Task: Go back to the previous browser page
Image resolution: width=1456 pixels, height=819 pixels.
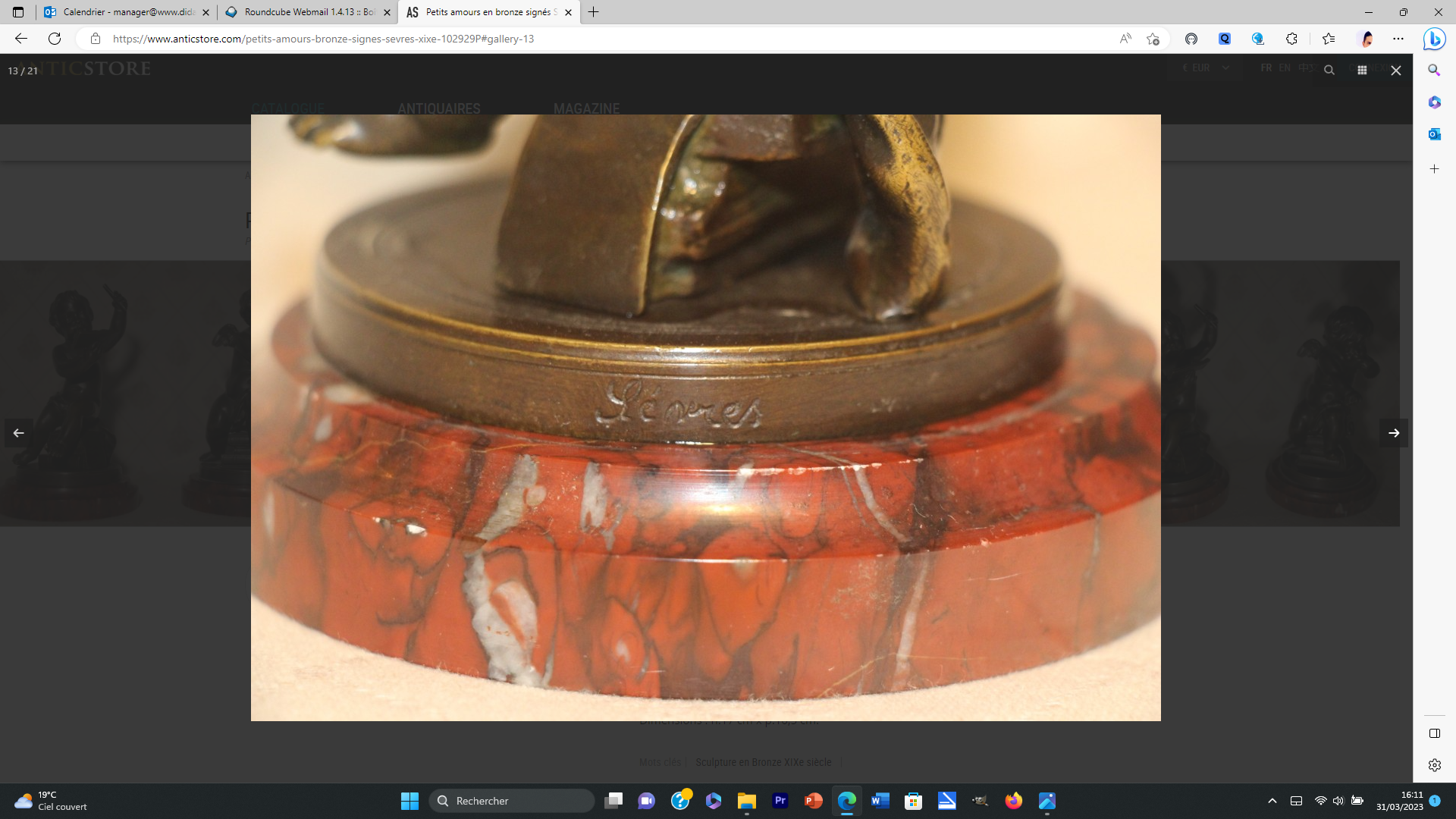Action: pyautogui.click(x=21, y=39)
